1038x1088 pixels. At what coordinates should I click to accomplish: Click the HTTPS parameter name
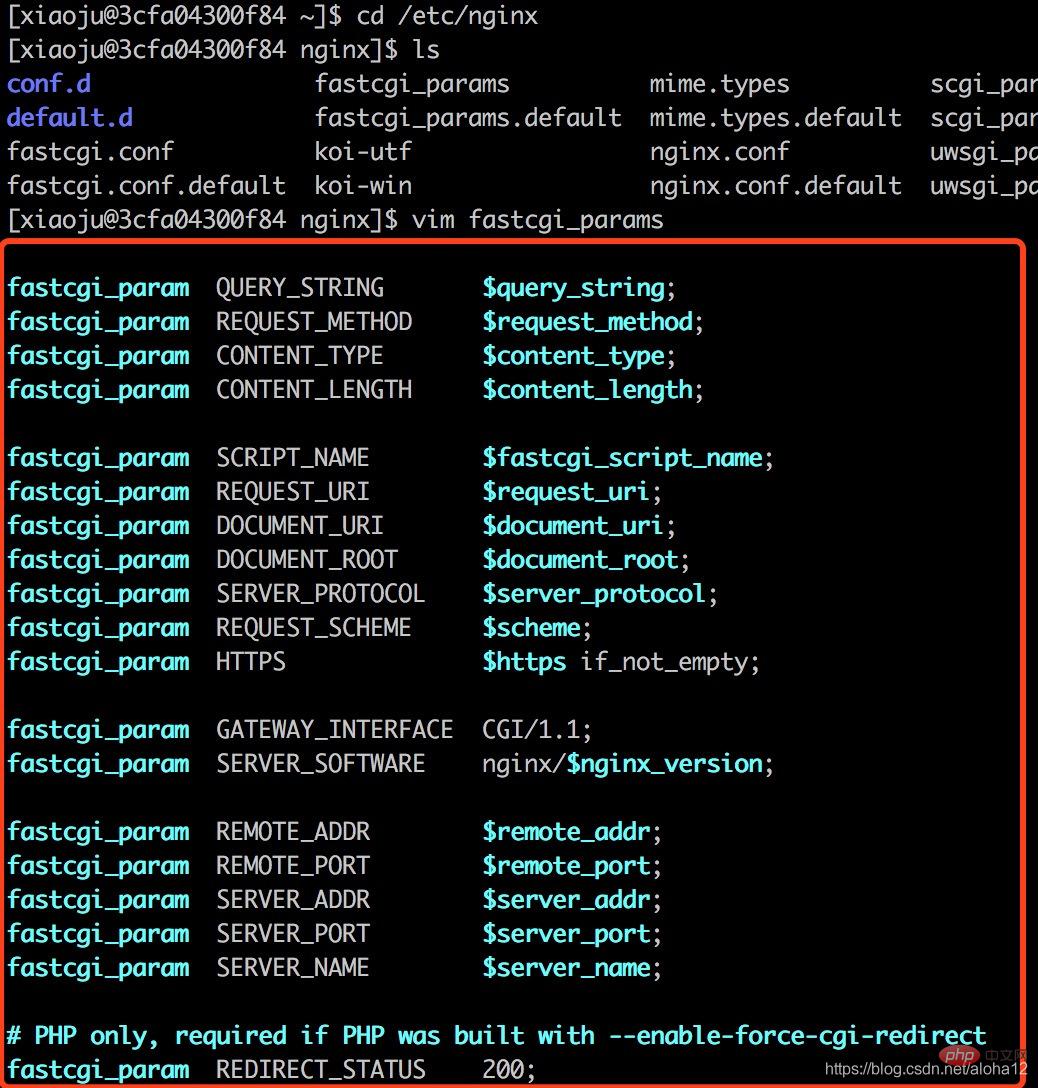(251, 662)
